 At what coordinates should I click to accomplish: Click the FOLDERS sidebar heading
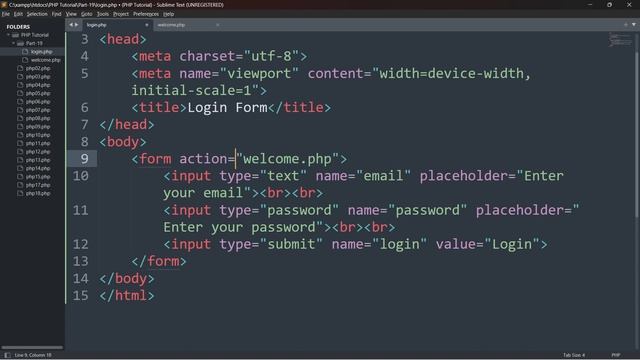tap(18, 27)
